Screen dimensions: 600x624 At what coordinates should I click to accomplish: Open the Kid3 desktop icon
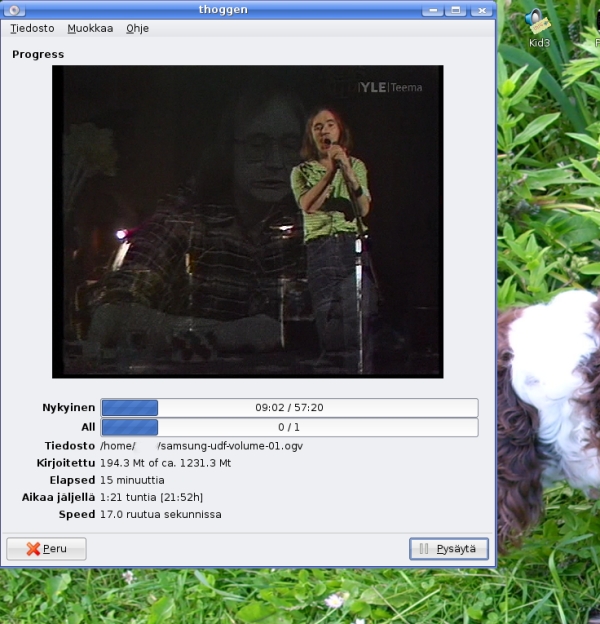pos(539,29)
